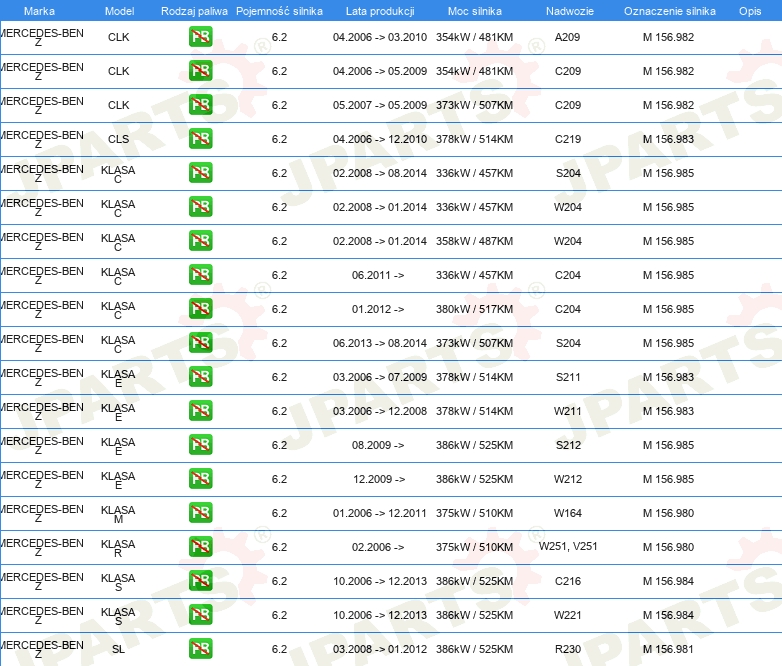The width and height of the screenshot is (782, 666).
Task: Select body code R230
Action: click(x=568, y=649)
